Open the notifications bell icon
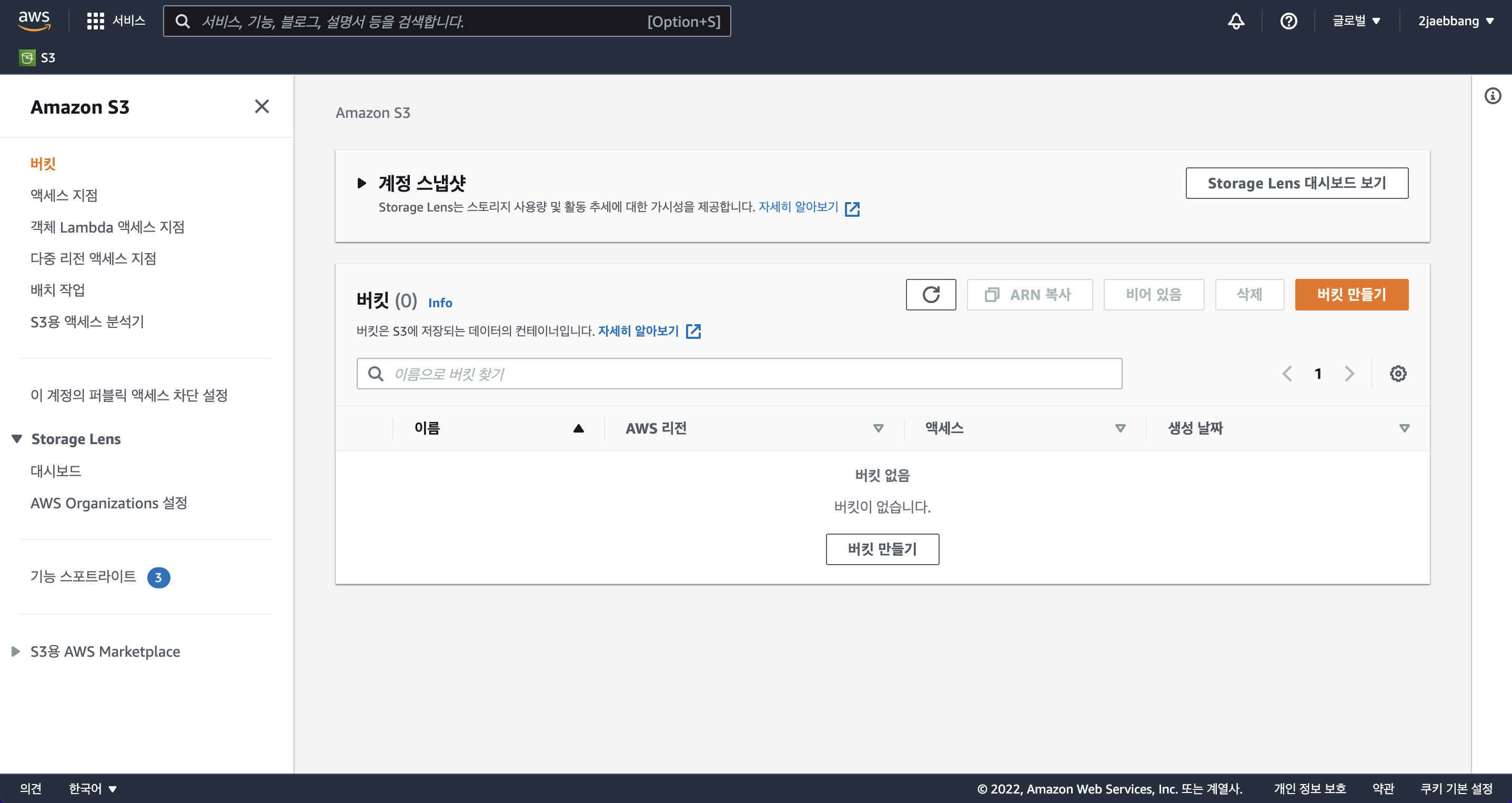This screenshot has width=1512, height=803. tap(1236, 21)
